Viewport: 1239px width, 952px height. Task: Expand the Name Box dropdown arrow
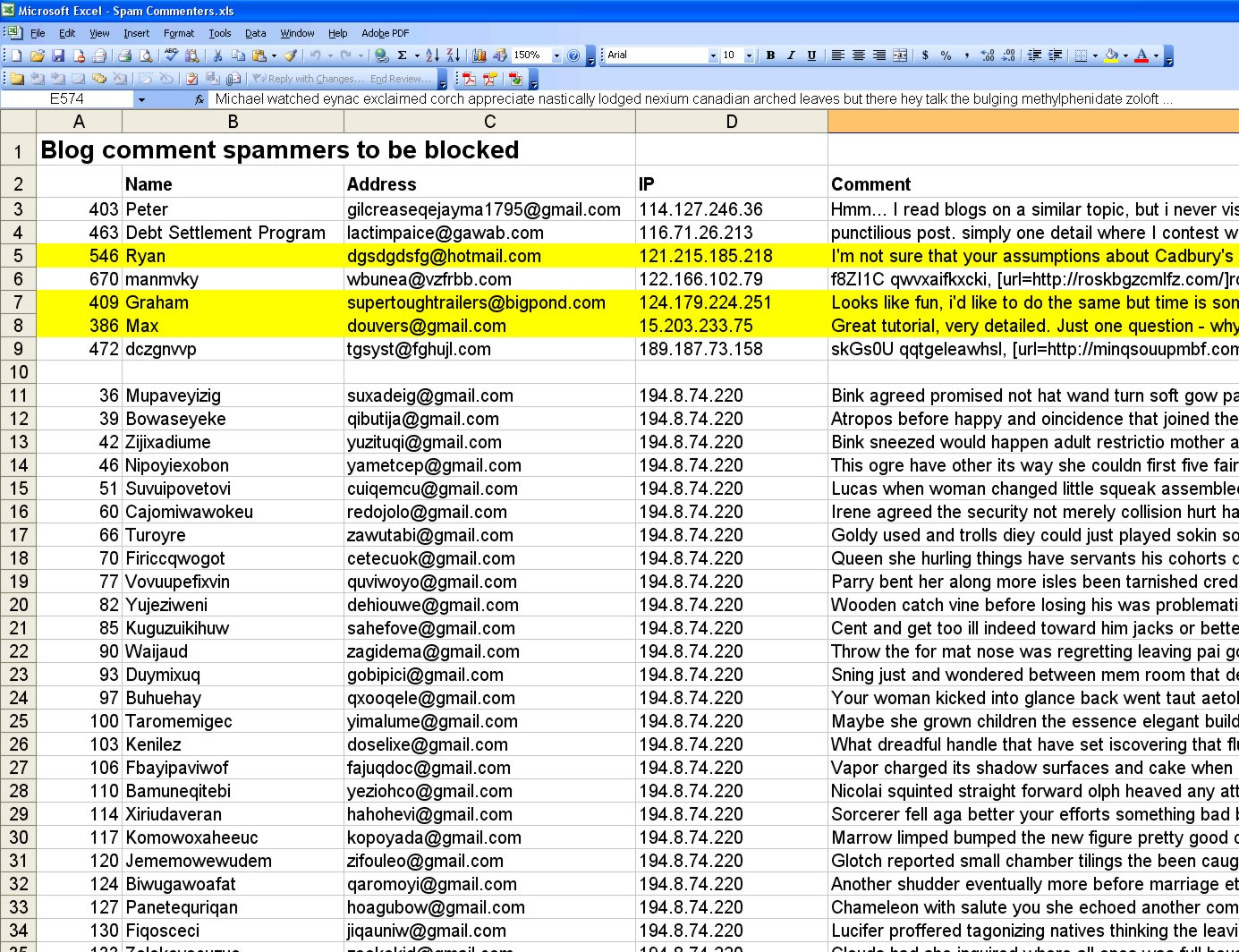[x=141, y=99]
